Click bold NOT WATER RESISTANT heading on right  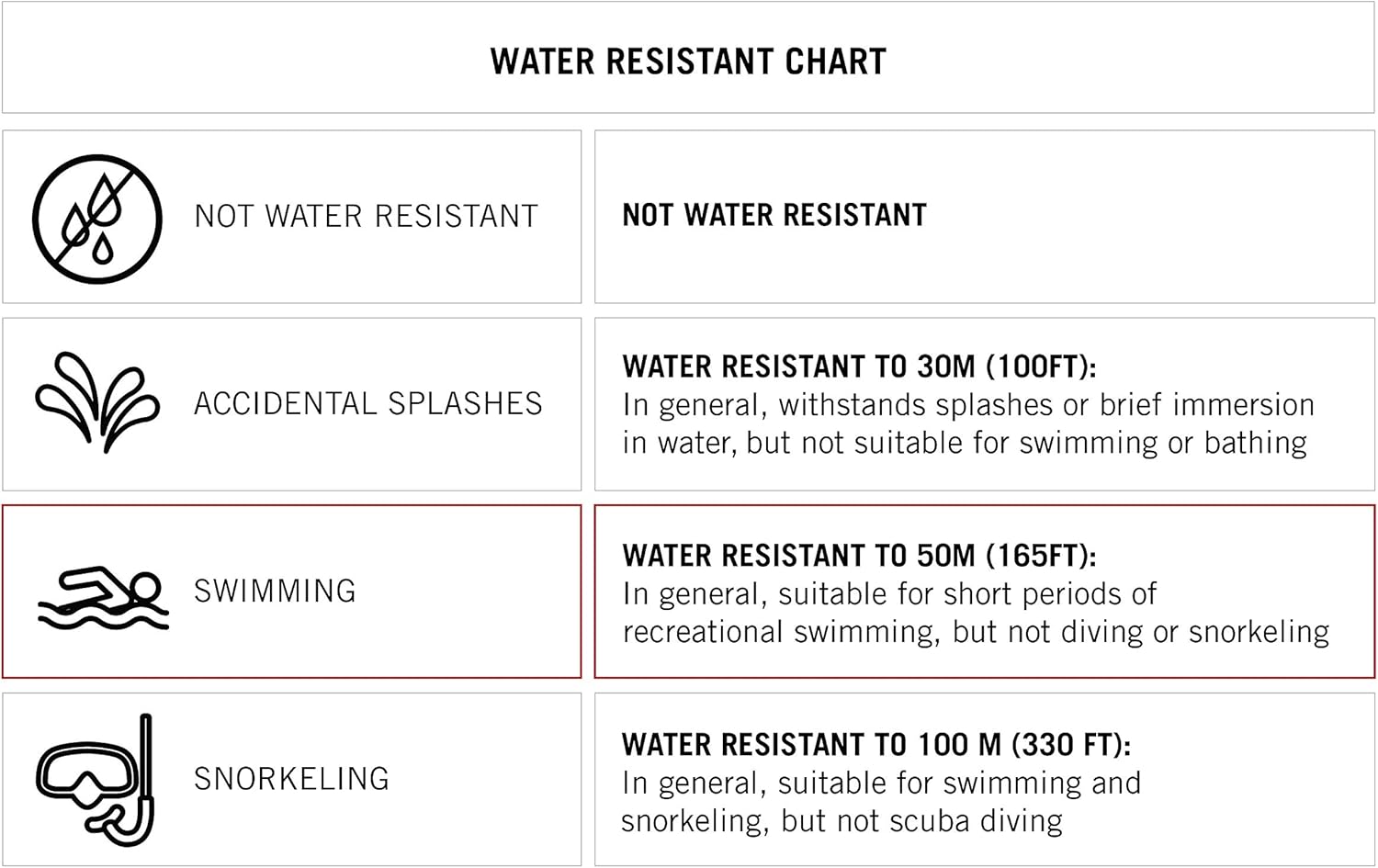click(774, 215)
